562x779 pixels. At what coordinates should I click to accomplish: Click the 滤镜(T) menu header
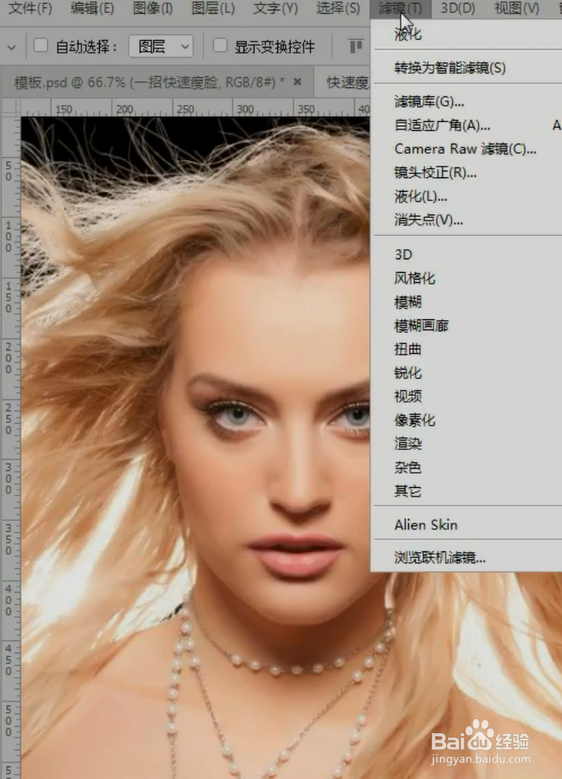pos(401,8)
